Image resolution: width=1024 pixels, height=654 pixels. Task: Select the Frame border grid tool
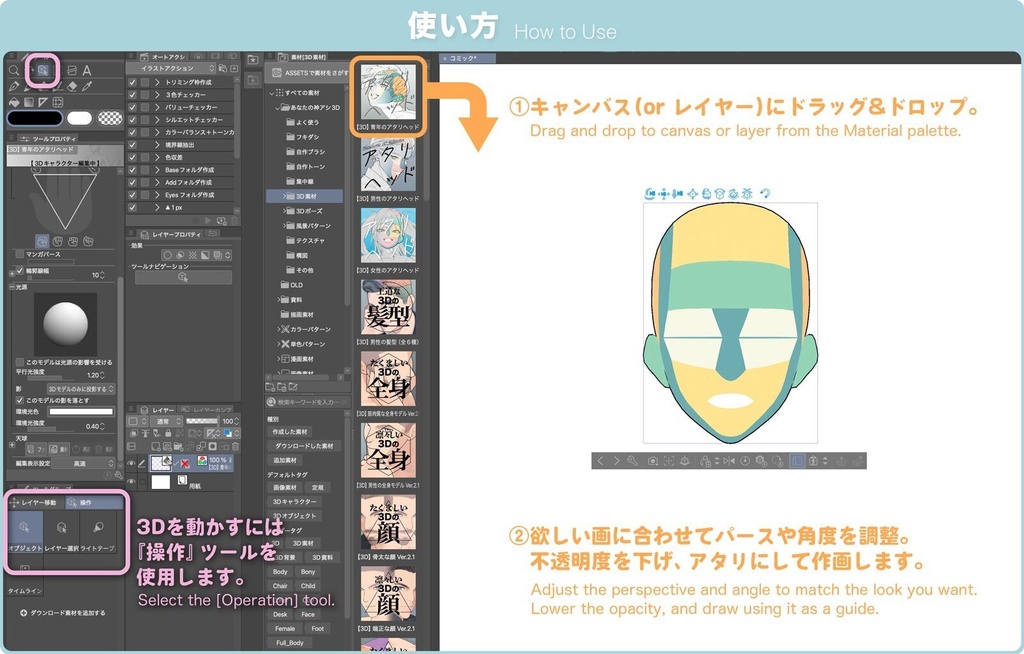[57, 102]
